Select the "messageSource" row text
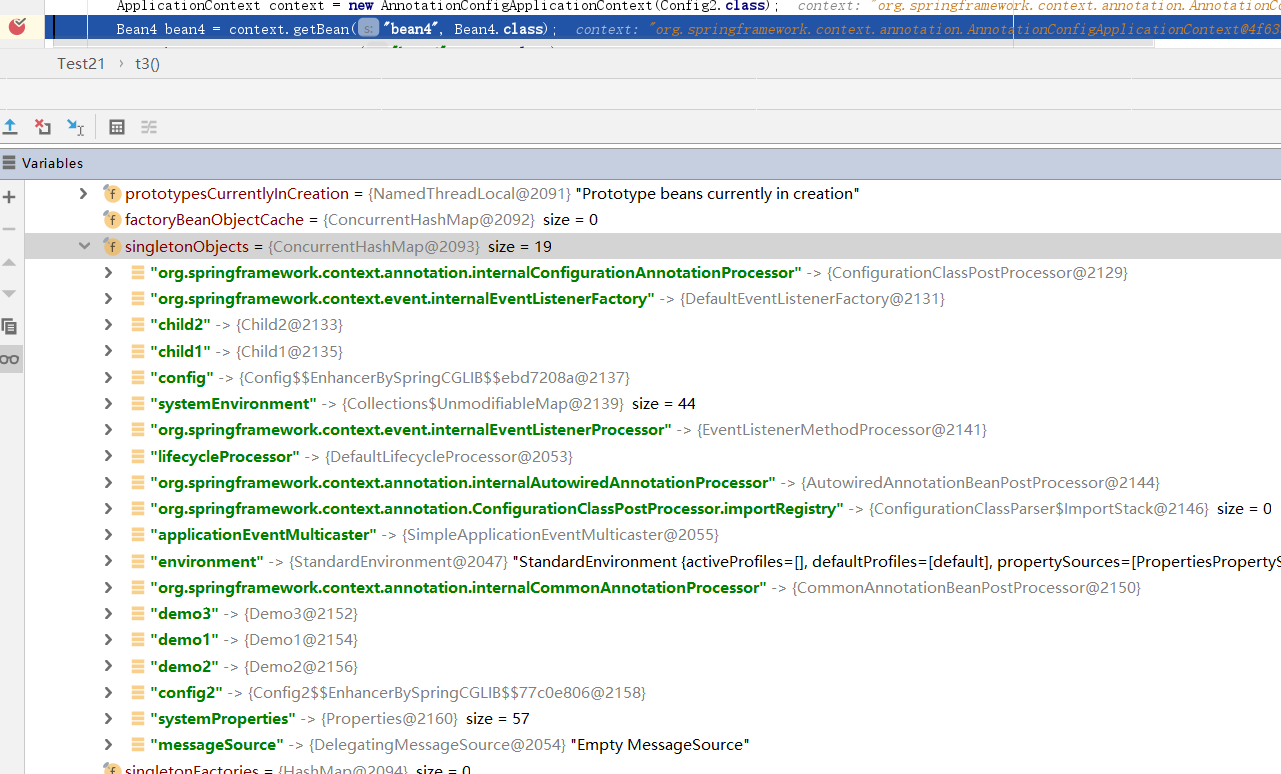 point(449,744)
